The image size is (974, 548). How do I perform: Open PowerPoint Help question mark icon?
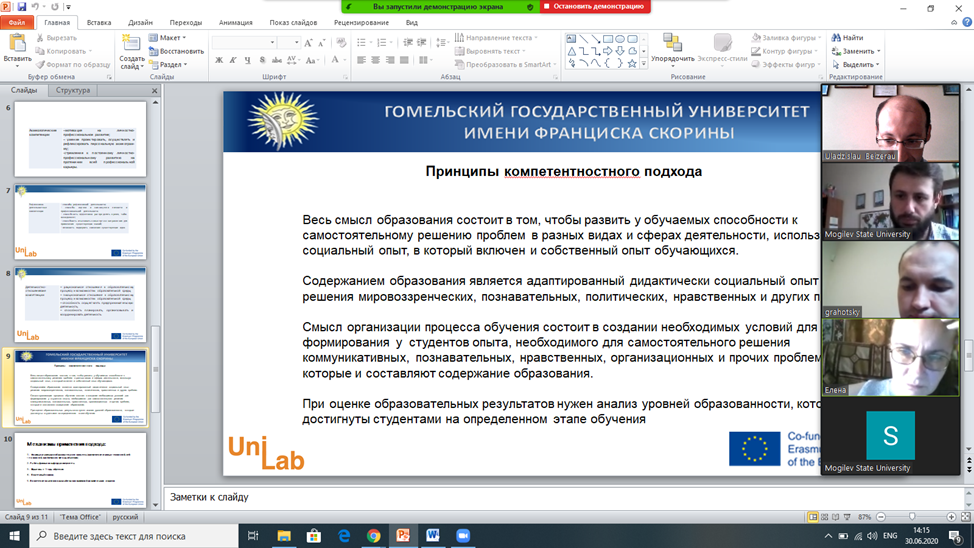click(967, 22)
